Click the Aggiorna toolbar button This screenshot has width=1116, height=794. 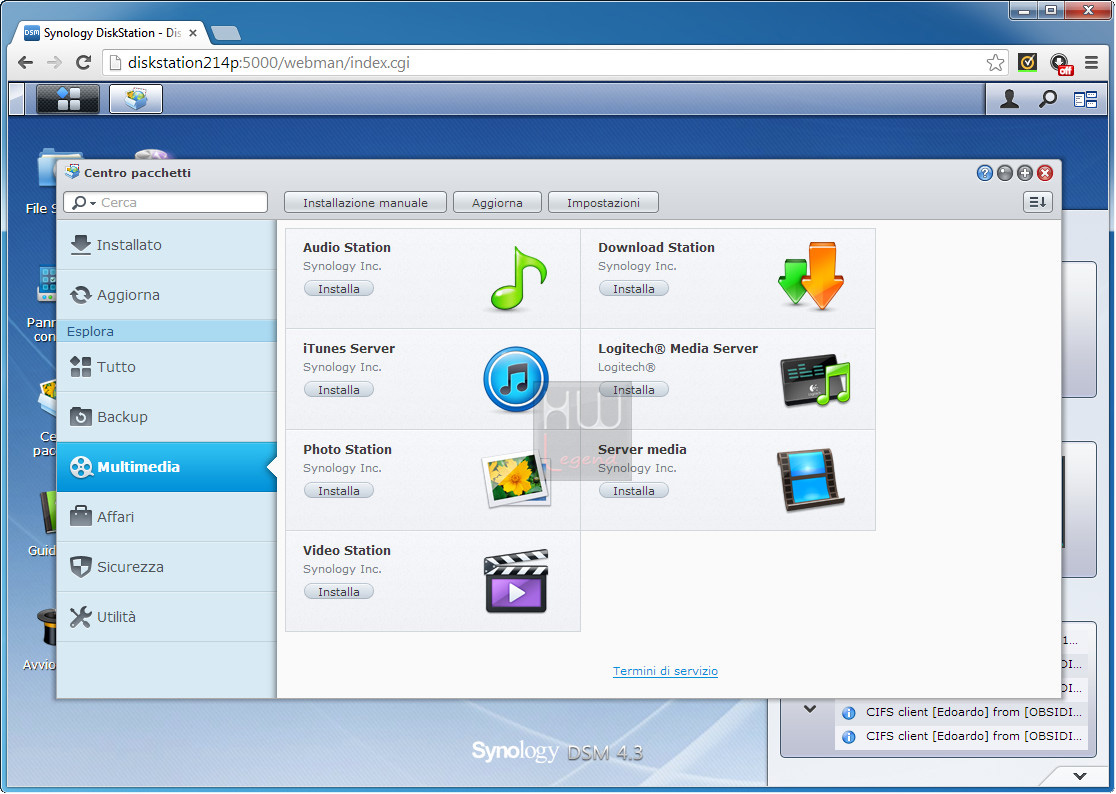pos(497,203)
